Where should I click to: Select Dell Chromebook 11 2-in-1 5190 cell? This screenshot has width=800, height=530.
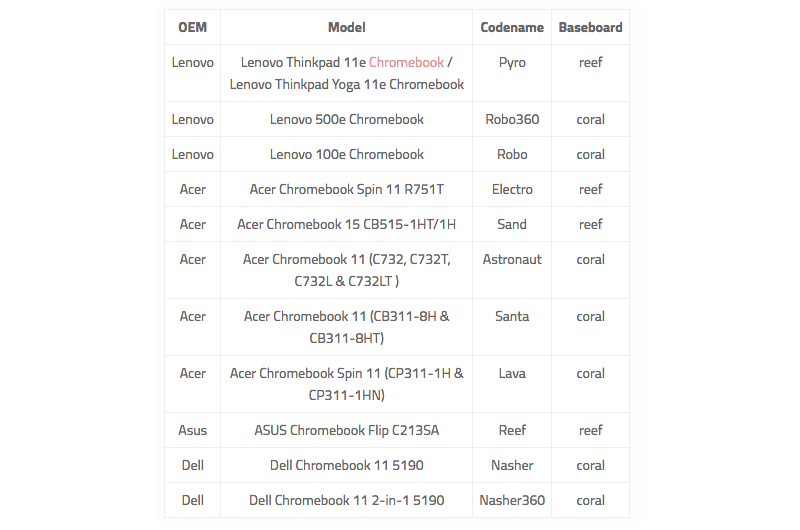[x=346, y=500]
